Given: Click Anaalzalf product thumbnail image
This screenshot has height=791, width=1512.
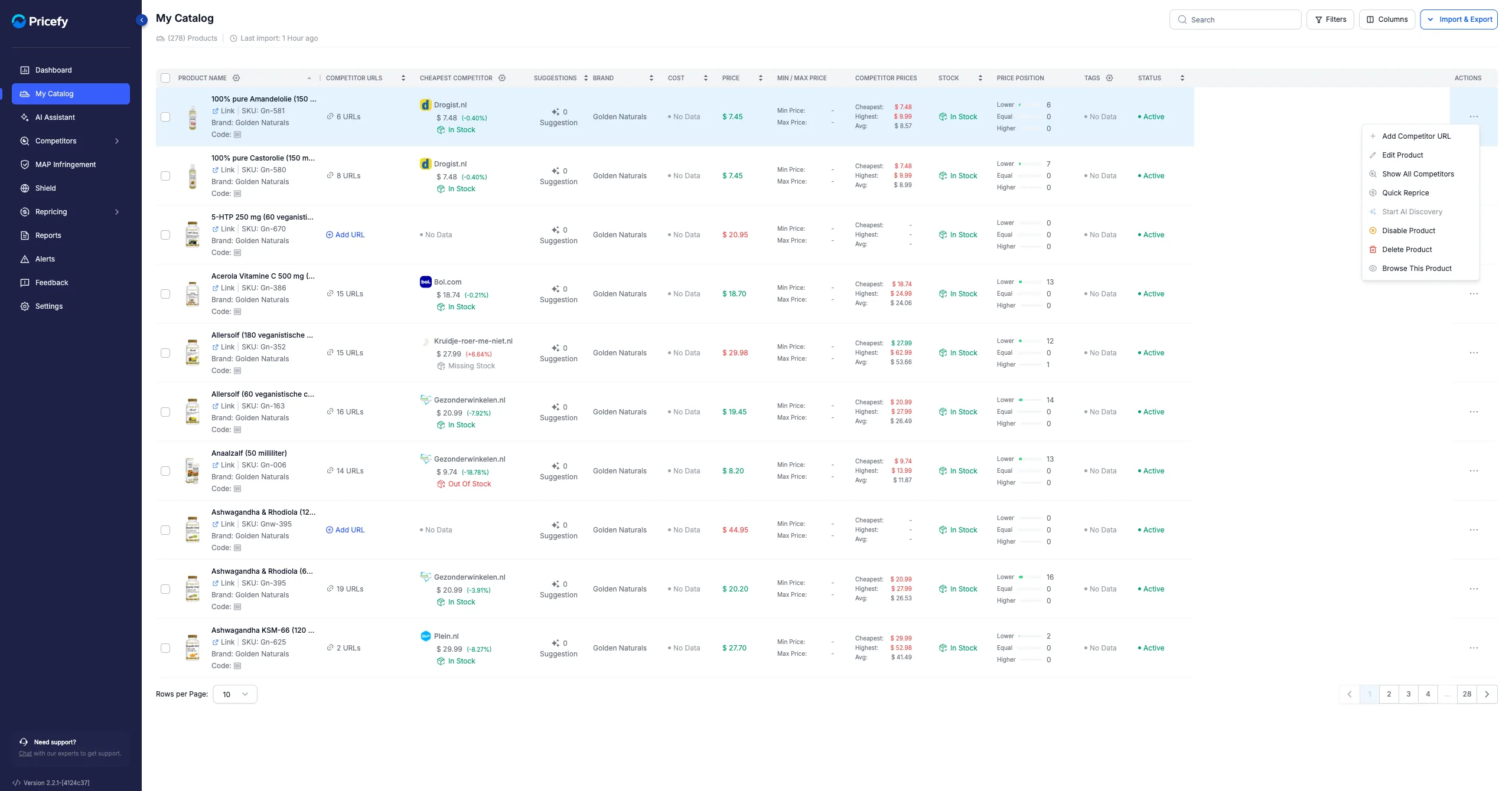Looking at the screenshot, I should [193, 471].
